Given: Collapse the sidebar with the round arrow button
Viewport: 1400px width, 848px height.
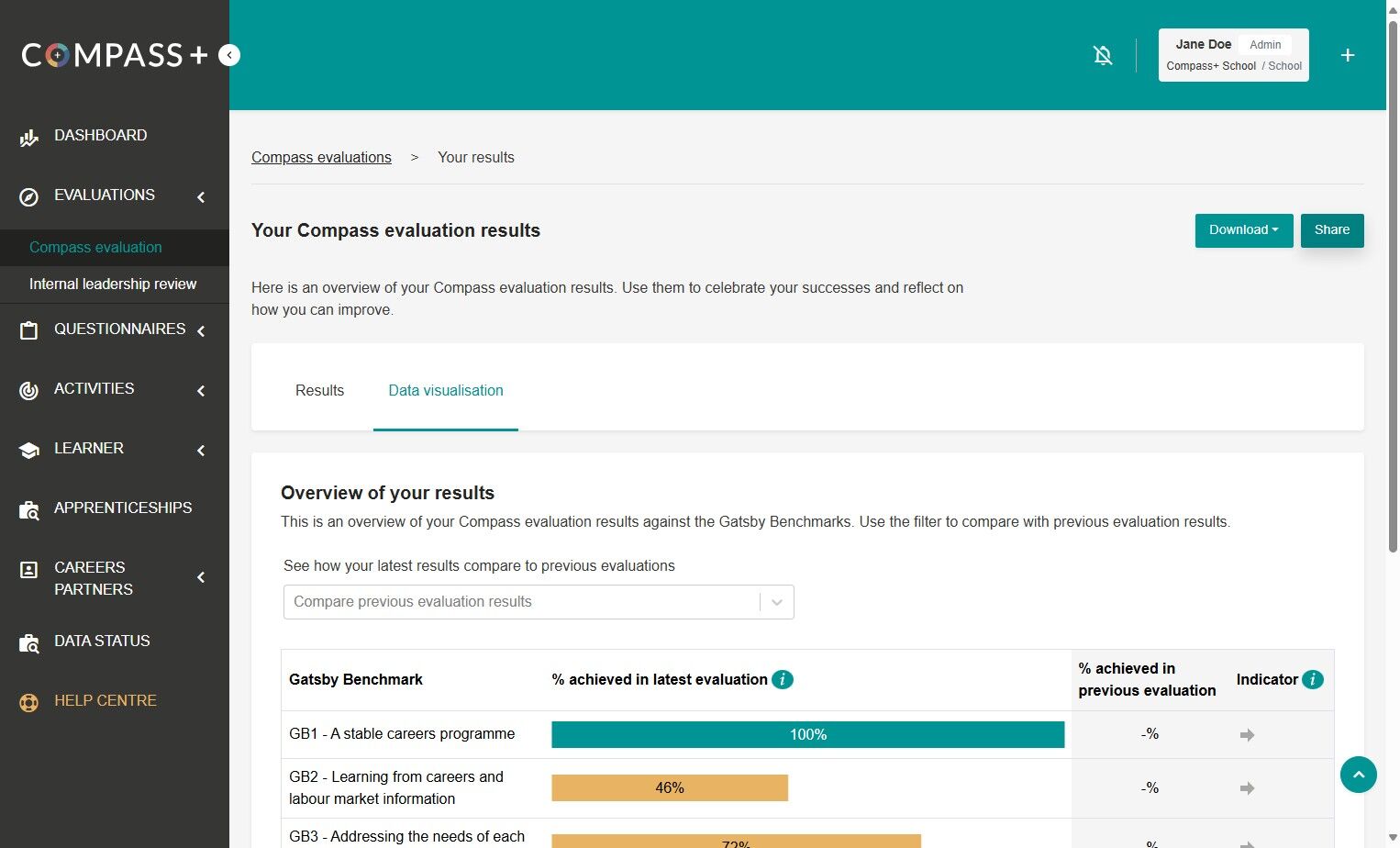Looking at the screenshot, I should (229, 55).
